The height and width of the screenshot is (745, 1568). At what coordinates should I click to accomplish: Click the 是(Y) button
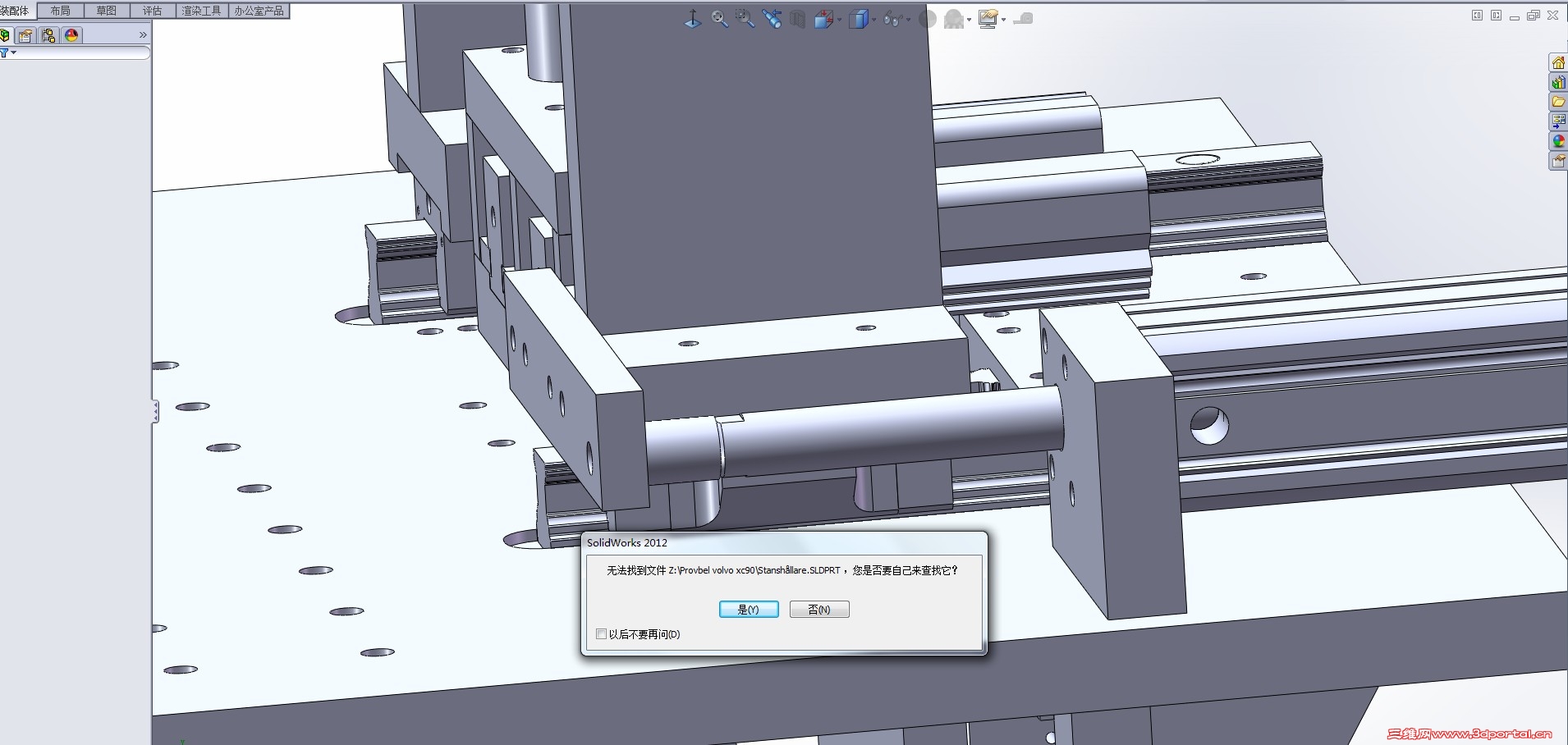(749, 610)
